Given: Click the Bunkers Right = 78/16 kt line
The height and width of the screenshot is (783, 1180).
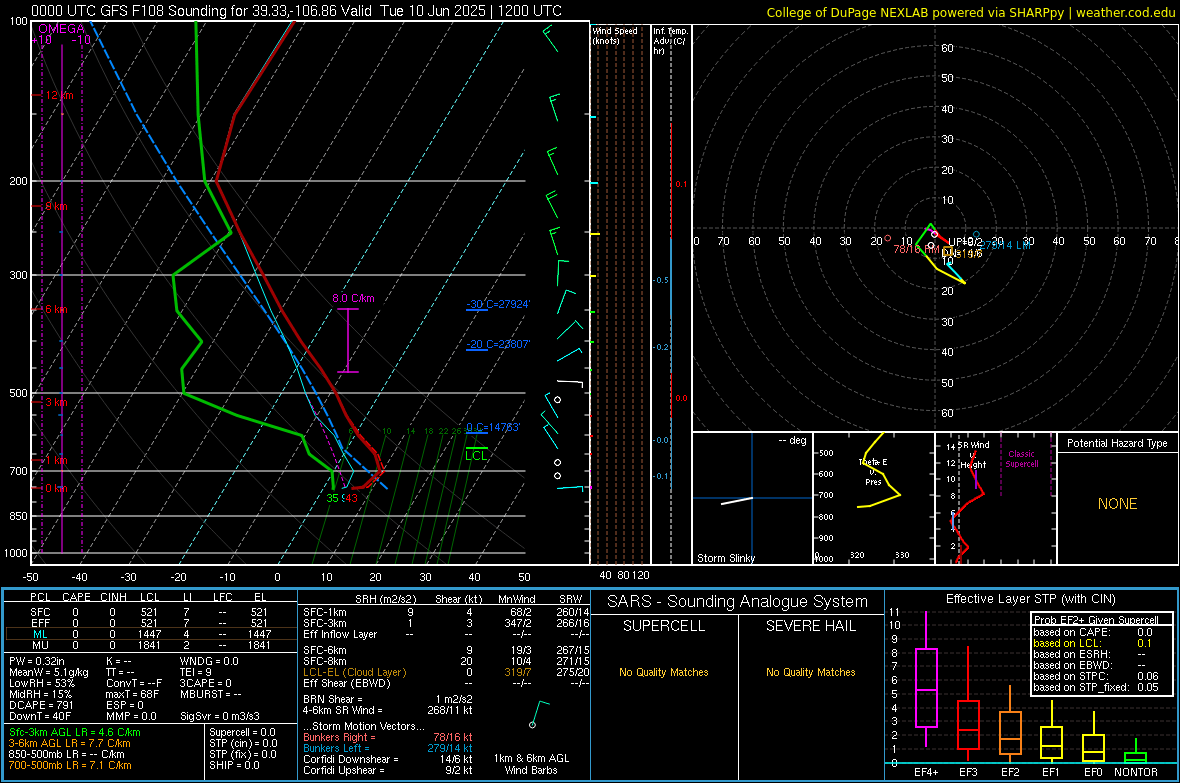Looking at the screenshot, I should tap(388, 737).
